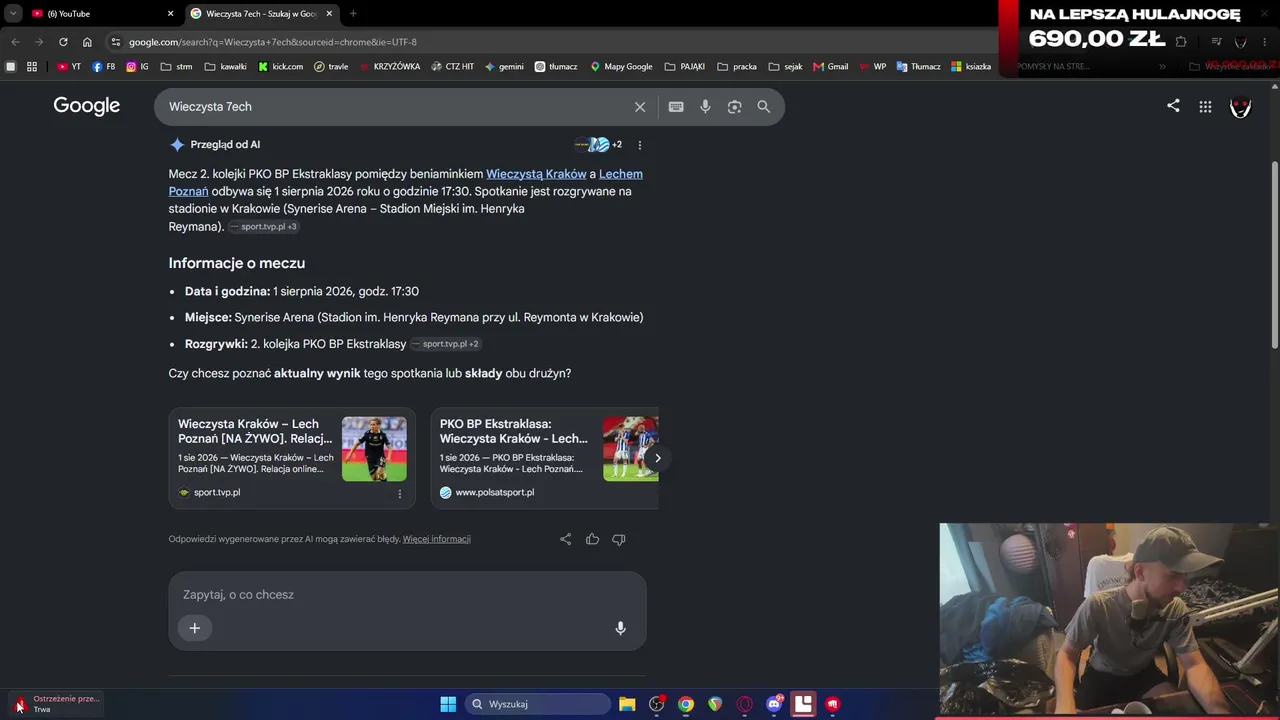Viewport: 1280px width, 720px height.
Task: Open the sport.tvp.pl +3 source chip
Action: pyautogui.click(x=264, y=227)
